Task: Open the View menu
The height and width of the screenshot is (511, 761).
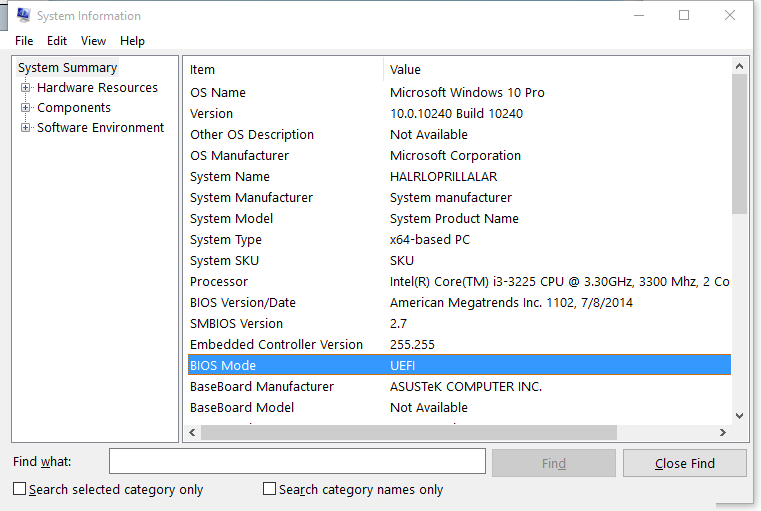Action: click(93, 41)
